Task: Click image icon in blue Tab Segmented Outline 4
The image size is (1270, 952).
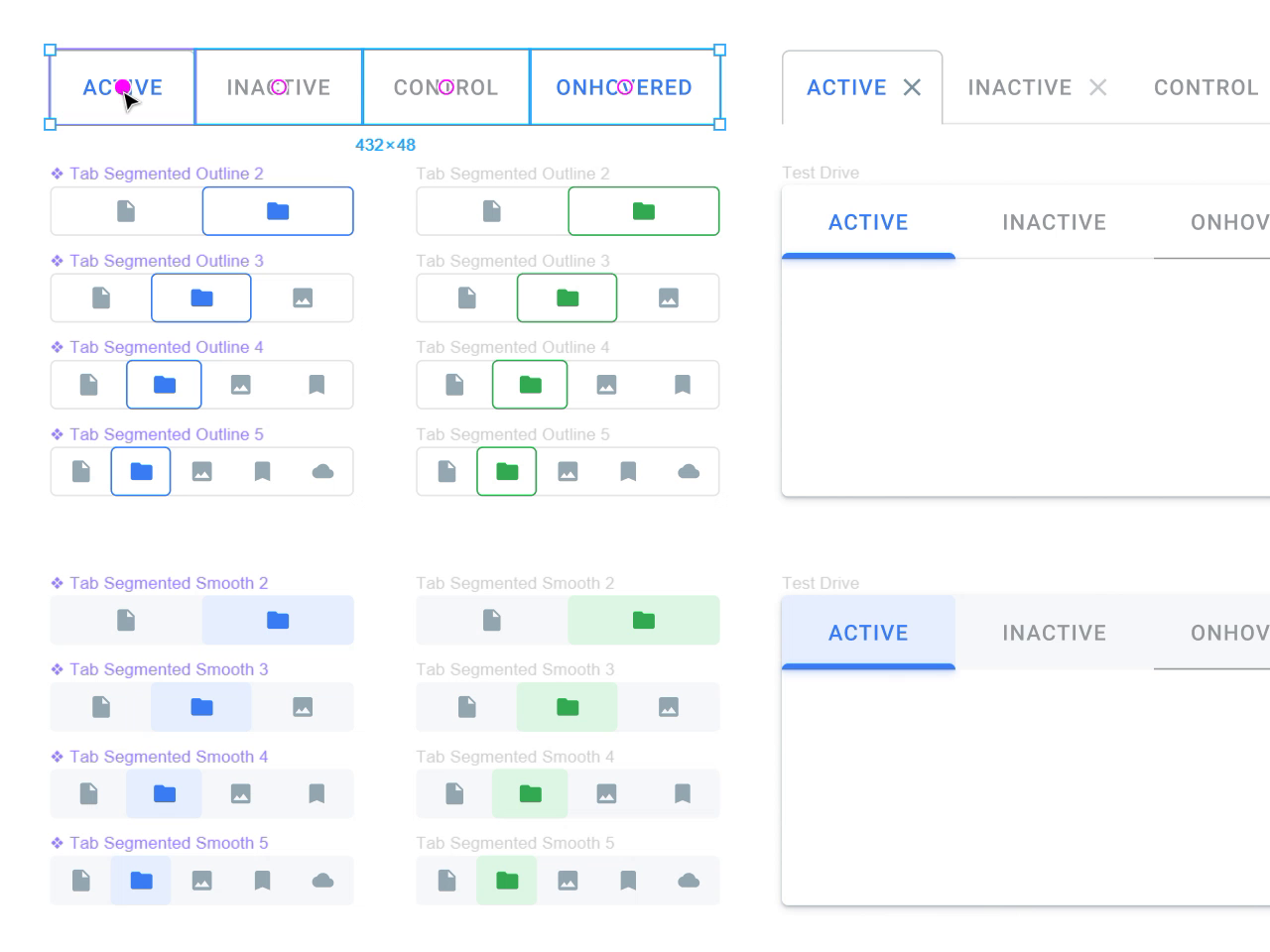Action: click(x=240, y=385)
